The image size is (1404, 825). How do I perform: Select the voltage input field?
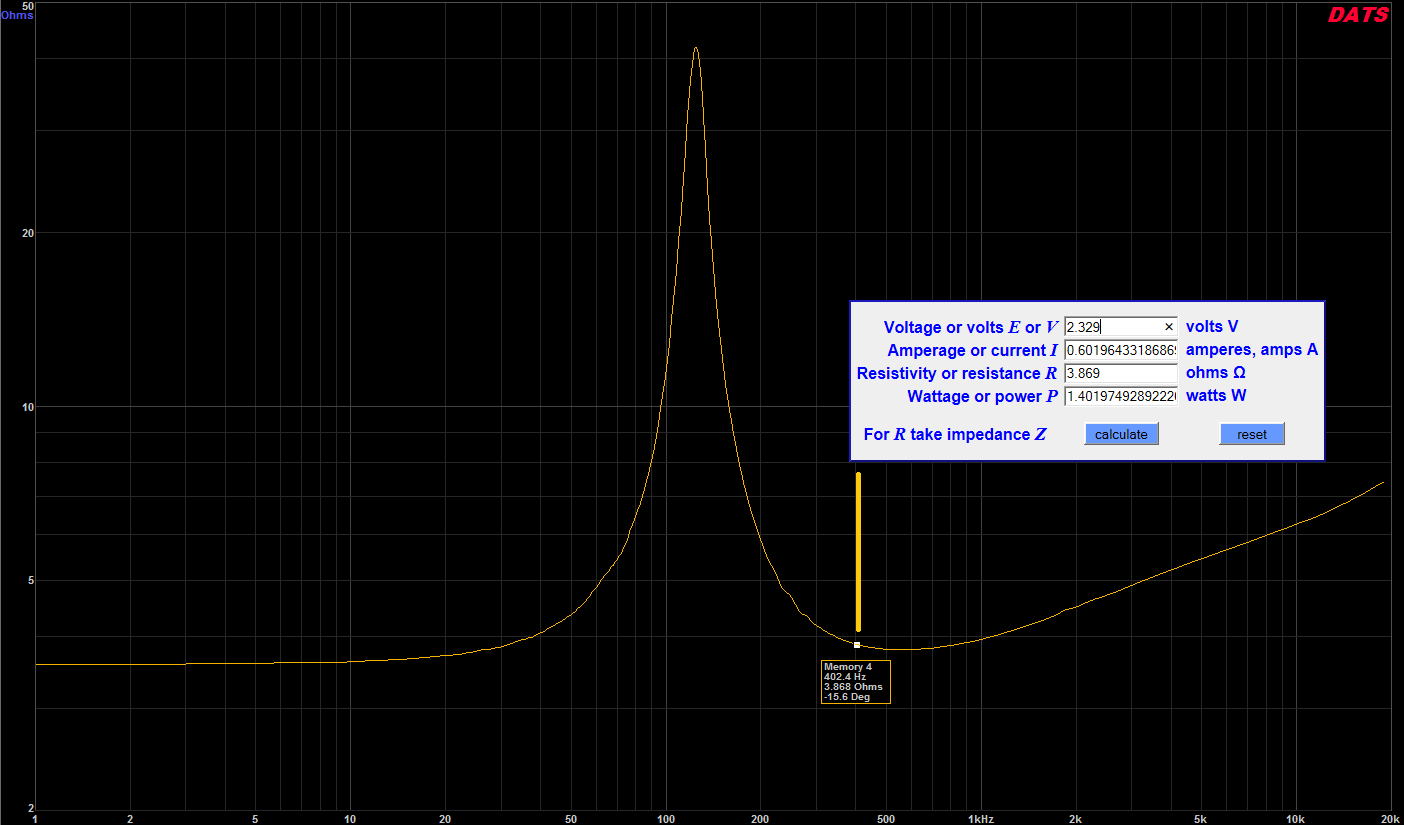pos(1121,327)
